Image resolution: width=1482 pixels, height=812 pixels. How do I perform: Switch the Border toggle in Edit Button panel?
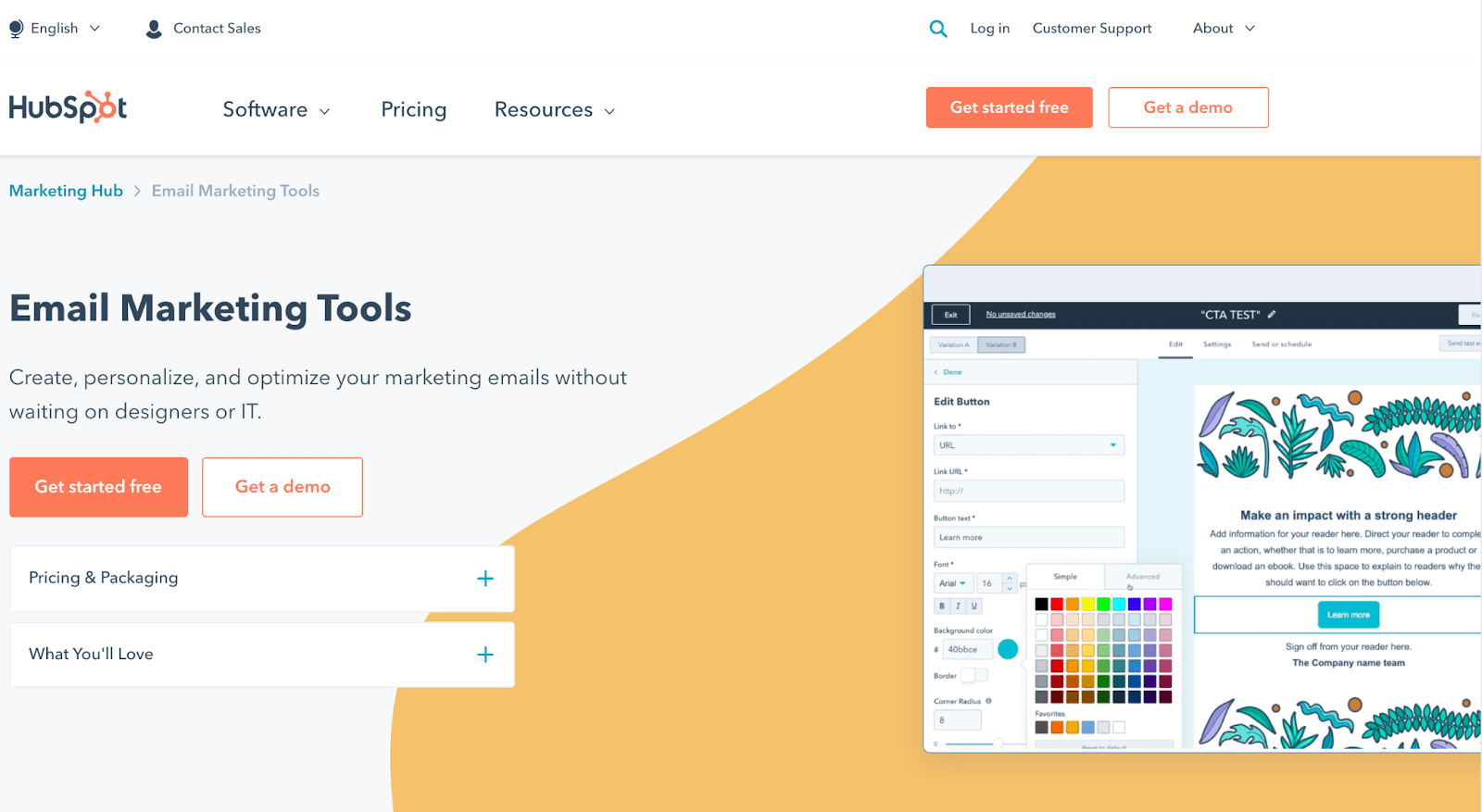click(x=974, y=675)
